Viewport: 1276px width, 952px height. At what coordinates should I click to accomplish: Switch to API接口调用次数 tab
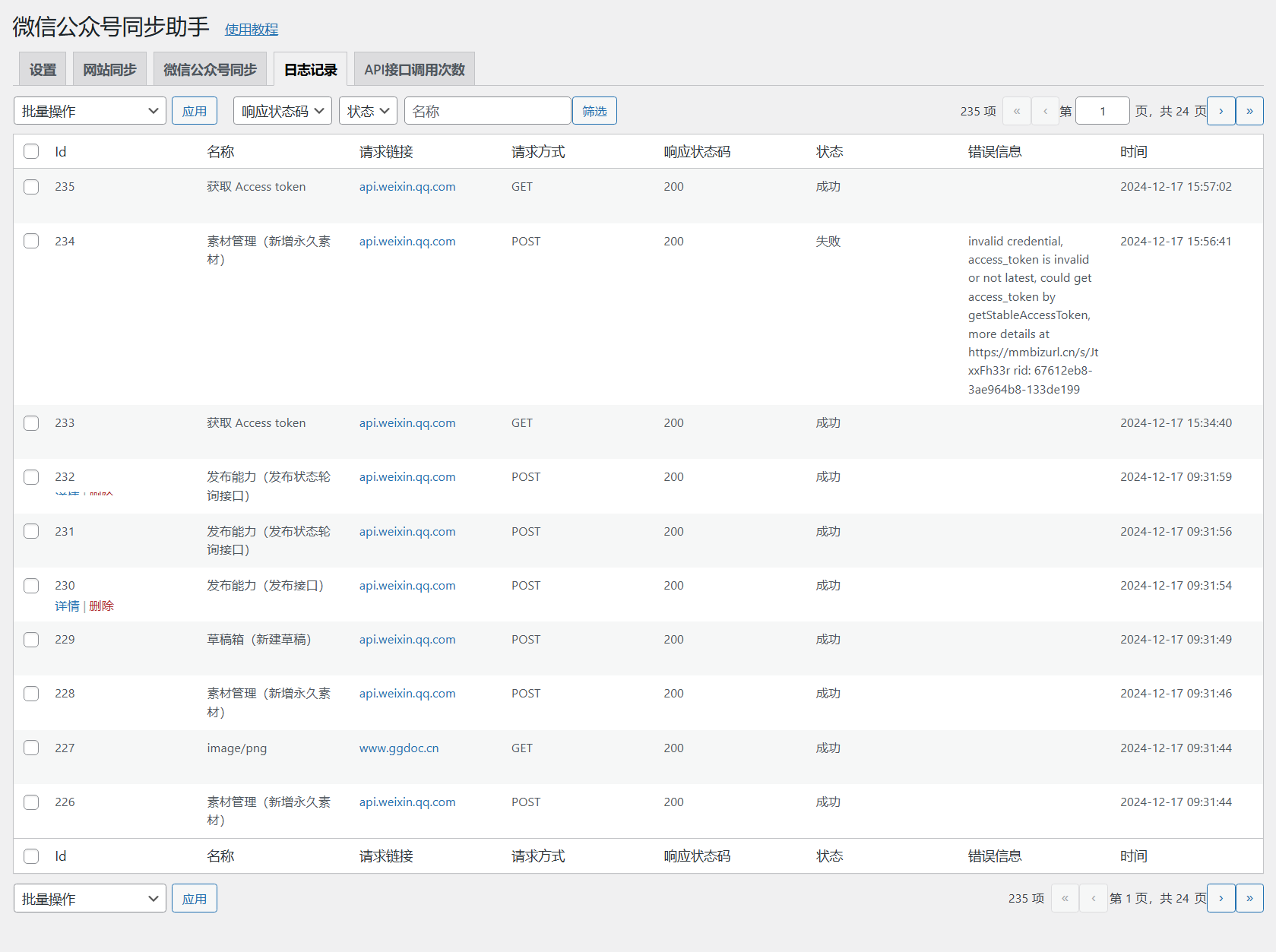[414, 69]
